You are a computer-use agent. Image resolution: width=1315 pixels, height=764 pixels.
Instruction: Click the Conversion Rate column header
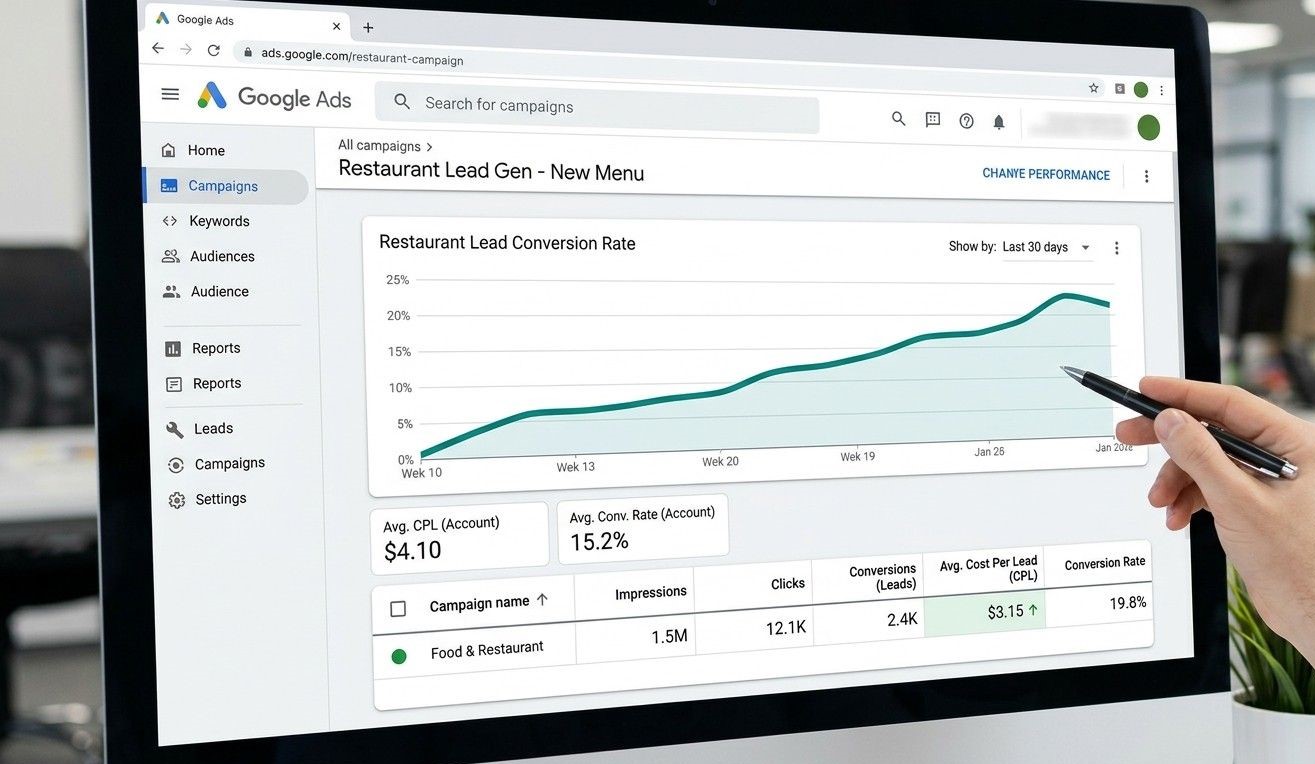(x=1105, y=563)
